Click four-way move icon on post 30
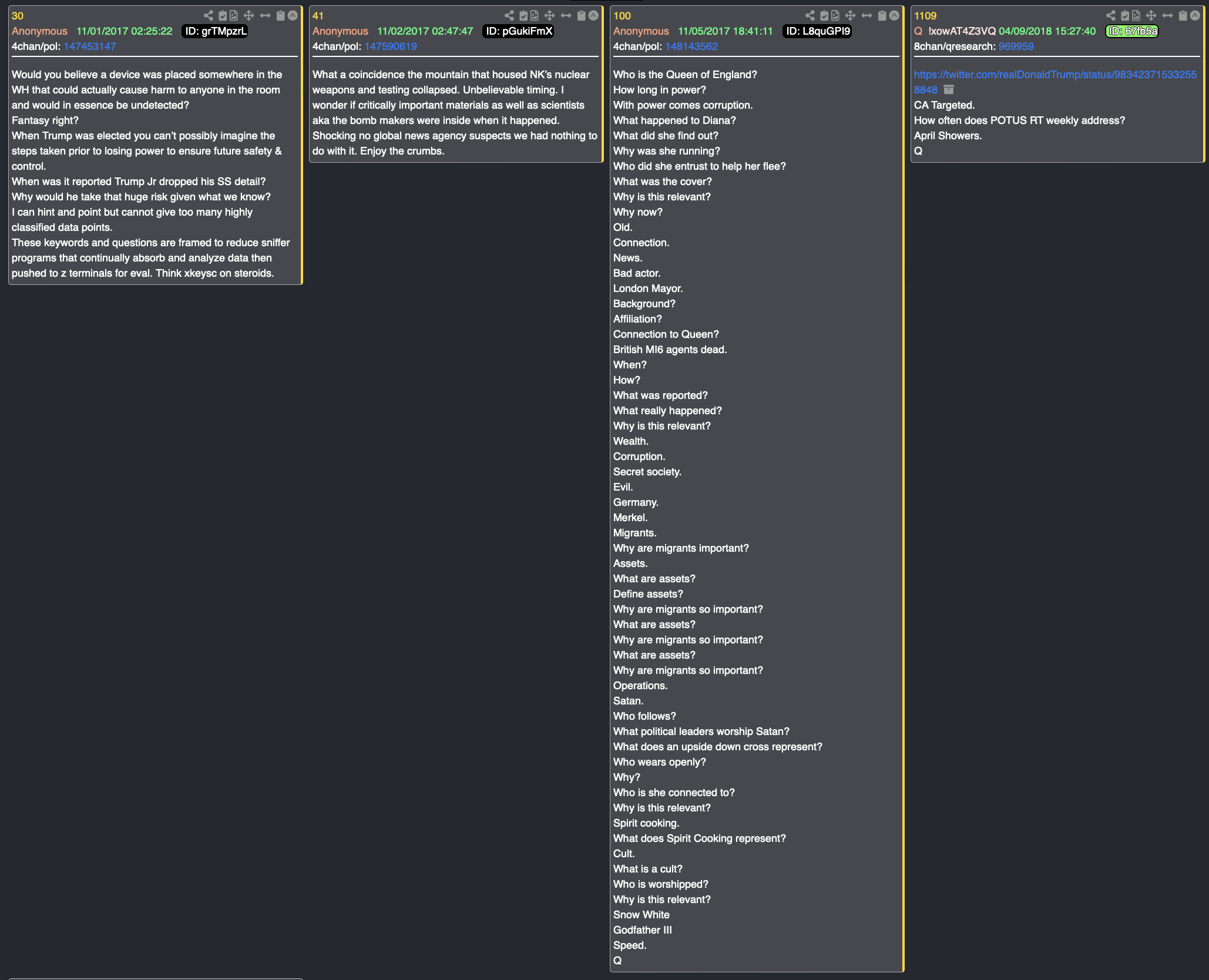Screen dimensions: 1209x980 [248, 16]
